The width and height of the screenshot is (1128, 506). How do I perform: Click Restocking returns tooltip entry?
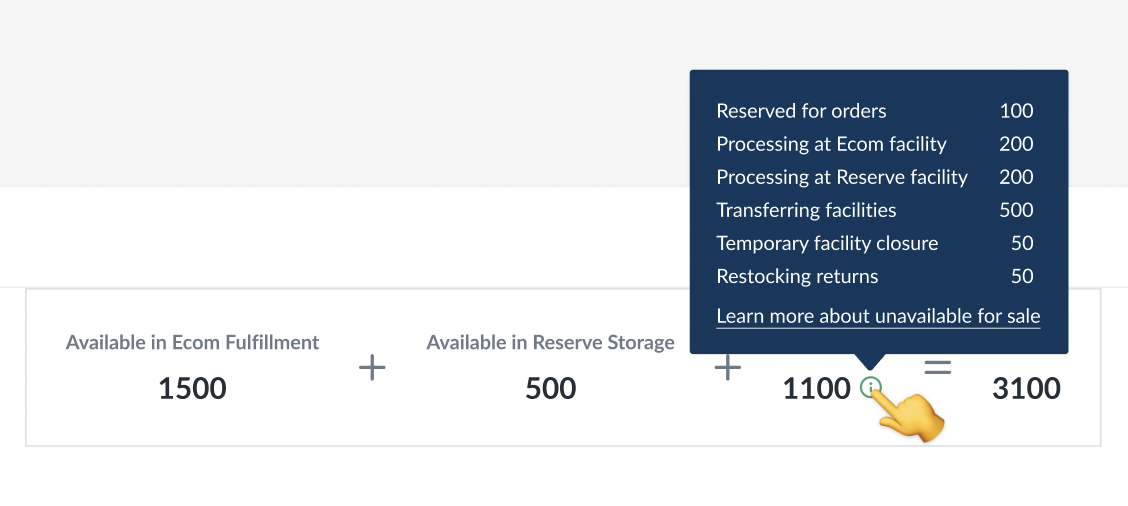[x=875, y=276]
